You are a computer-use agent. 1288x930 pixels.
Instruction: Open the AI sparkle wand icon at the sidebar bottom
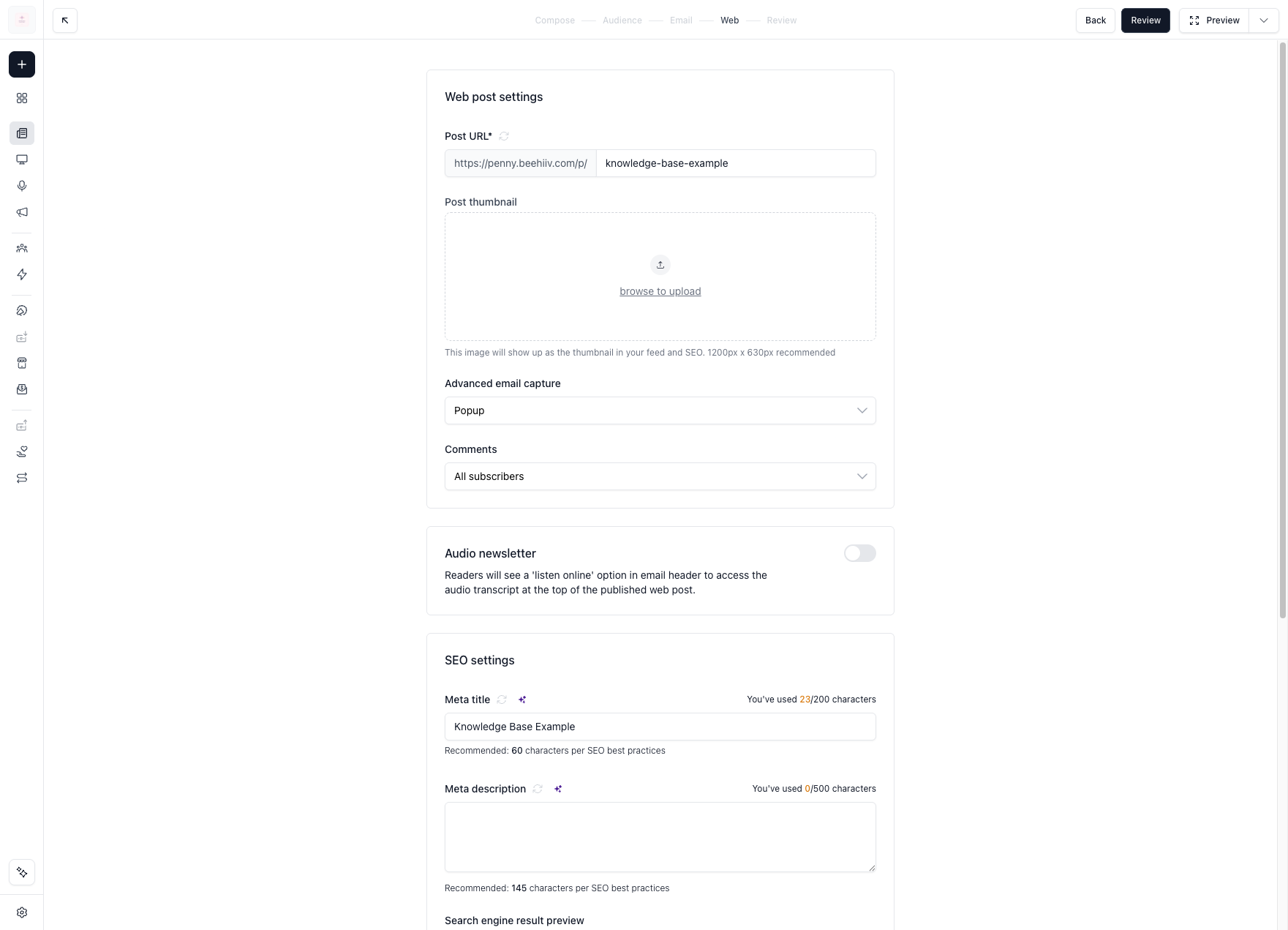(x=22, y=872)
